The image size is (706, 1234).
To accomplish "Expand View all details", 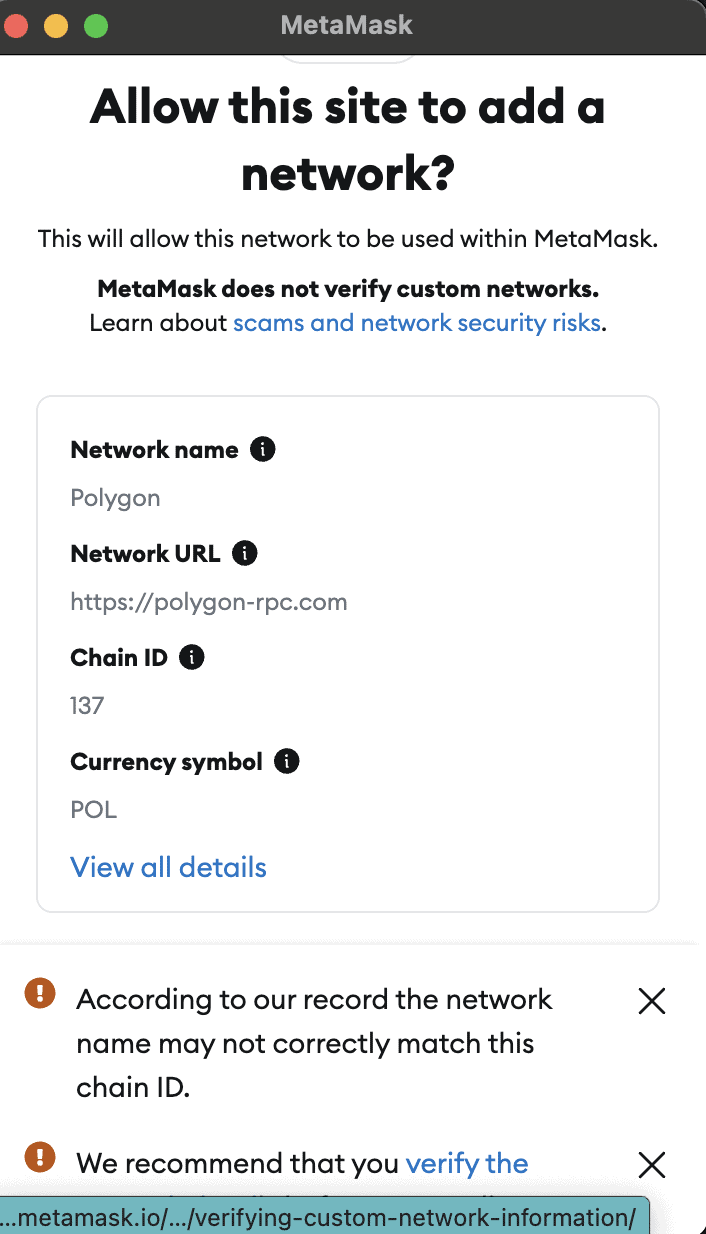I will tap(168, 867).
